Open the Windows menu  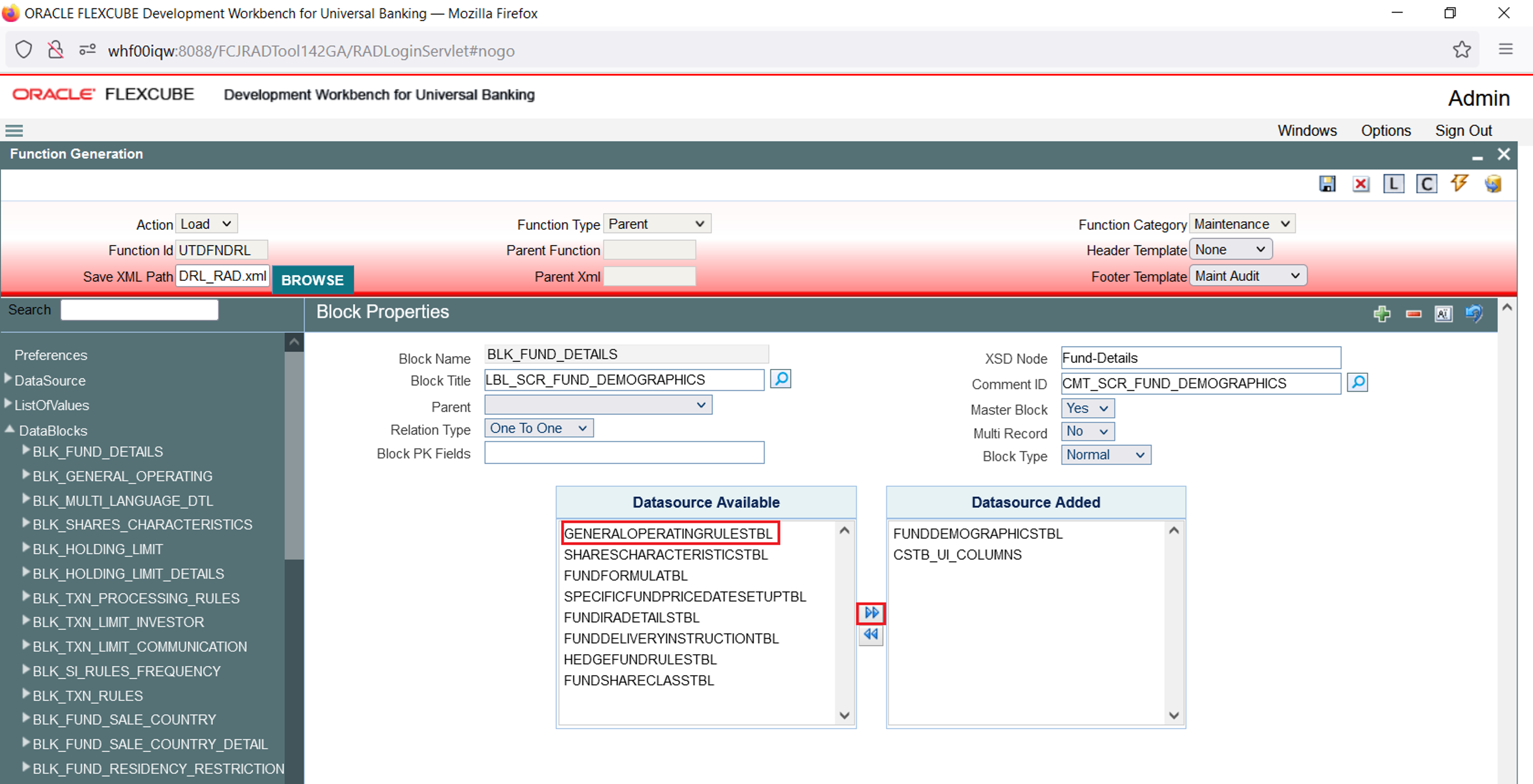click(1306, 131)
